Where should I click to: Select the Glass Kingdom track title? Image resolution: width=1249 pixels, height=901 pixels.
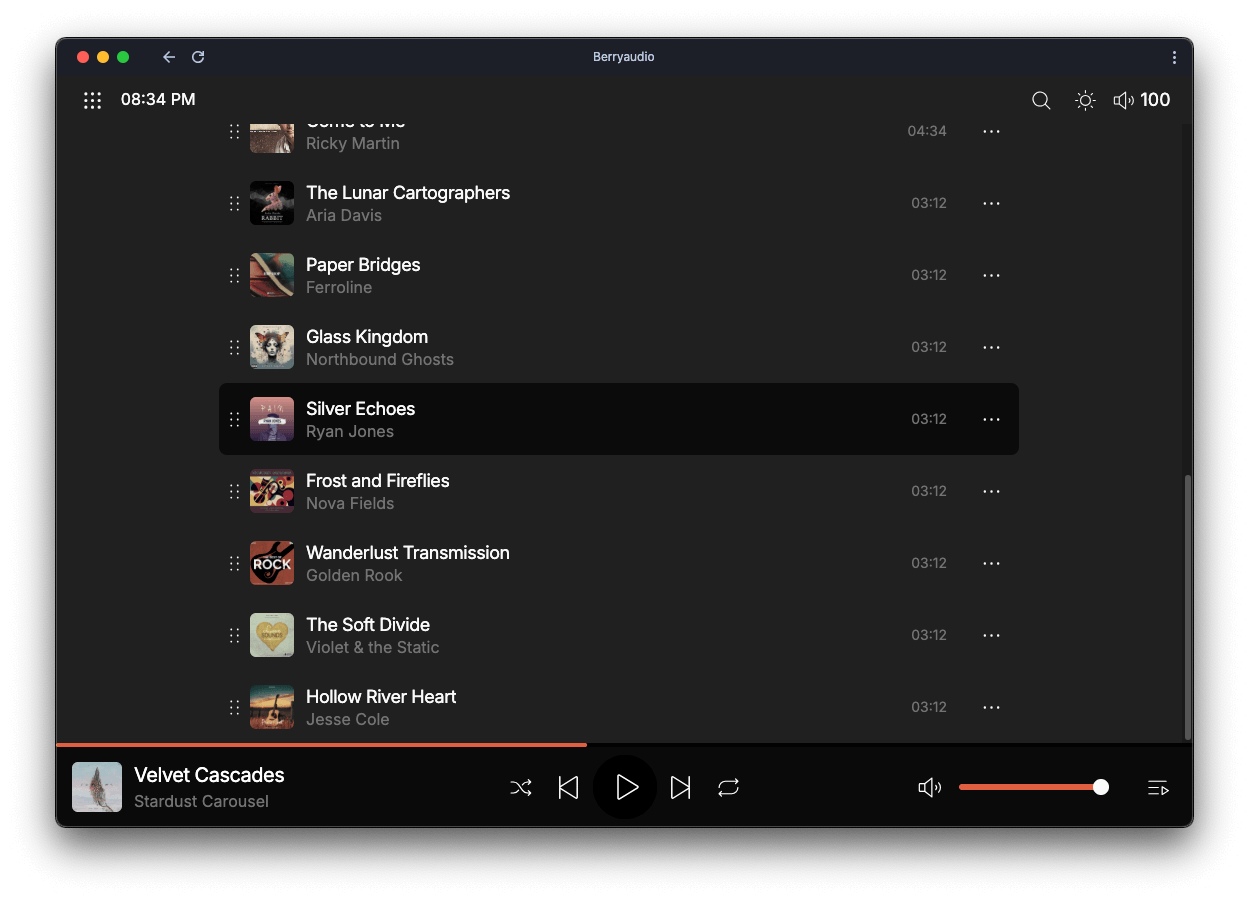tap(367, 337)
